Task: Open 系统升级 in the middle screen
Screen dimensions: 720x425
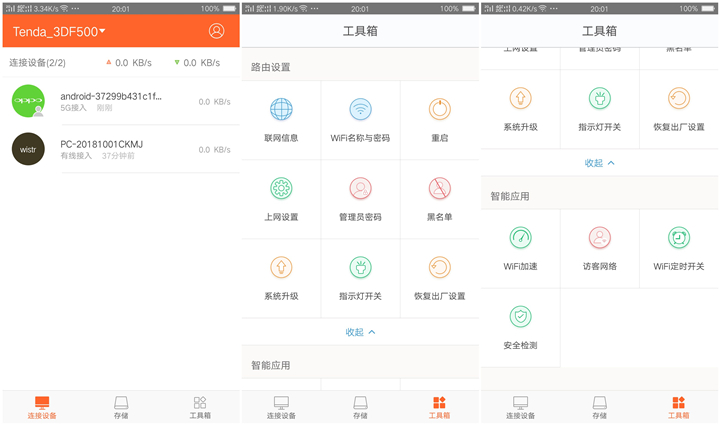Action: click(x=281, y=278)
